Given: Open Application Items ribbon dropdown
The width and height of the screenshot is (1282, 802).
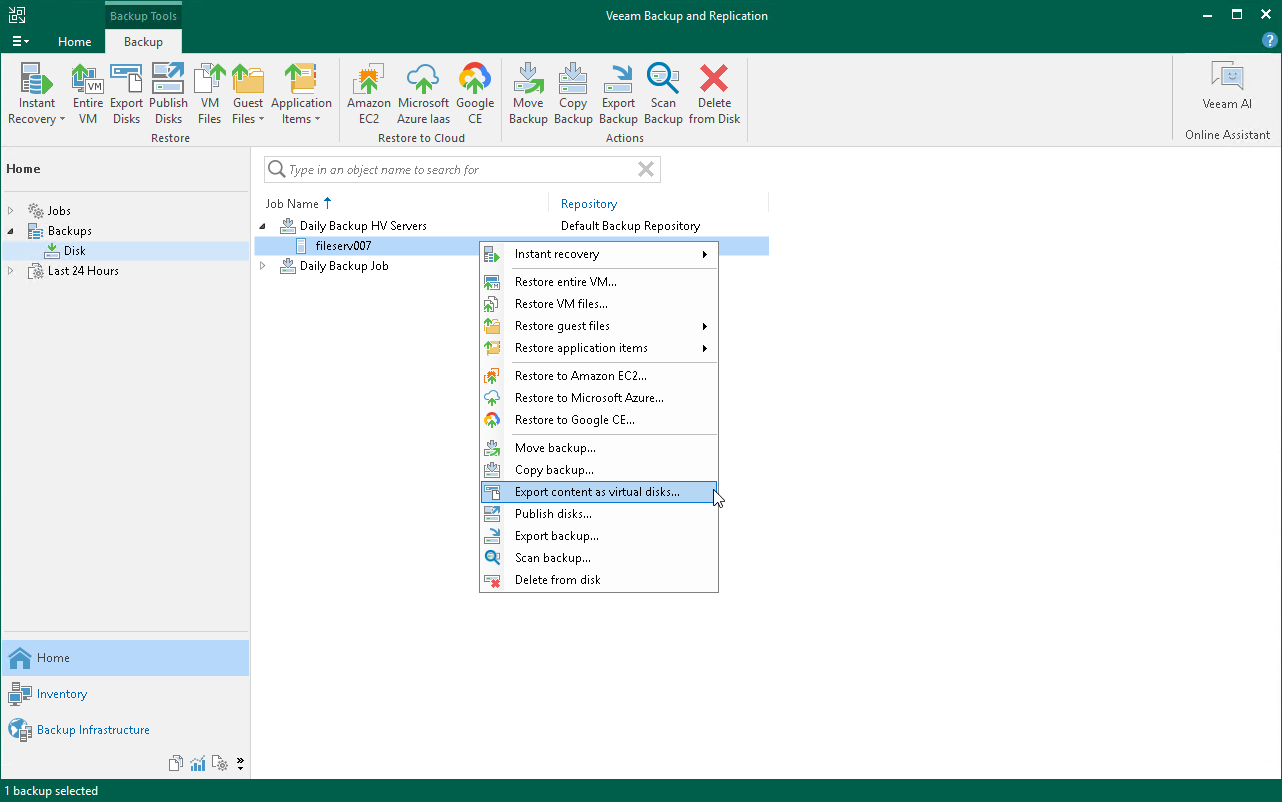Looking at the screenshot, I should (x=301, y=94).
